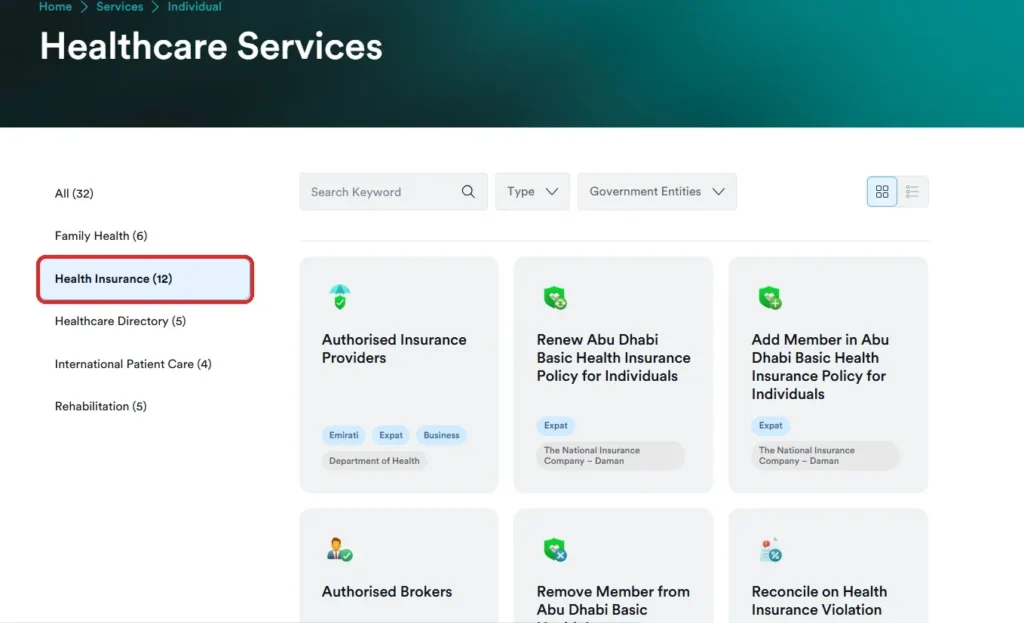This screenshot has height=623, width=1024.
Task: Switch to list view layout
Action: click(x=912, y=191)
